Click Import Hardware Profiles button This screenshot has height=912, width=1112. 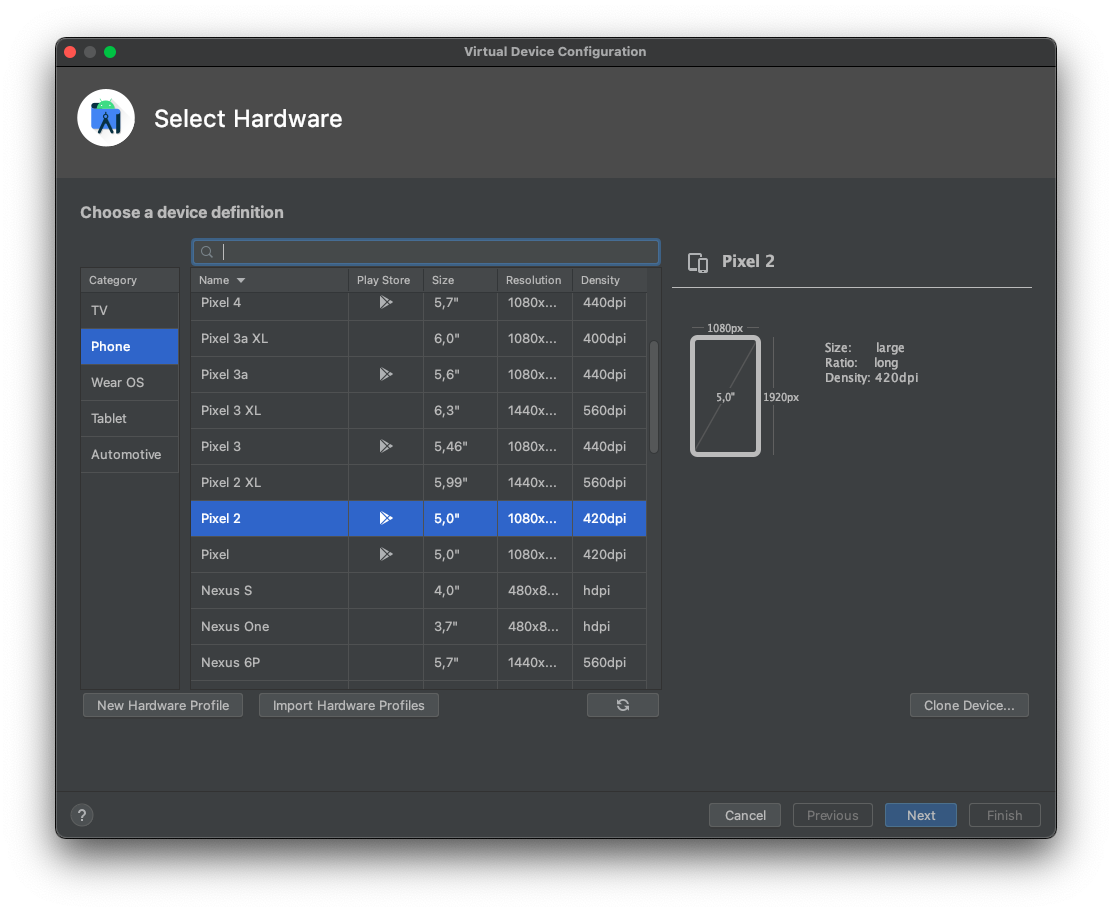point(349,706)
